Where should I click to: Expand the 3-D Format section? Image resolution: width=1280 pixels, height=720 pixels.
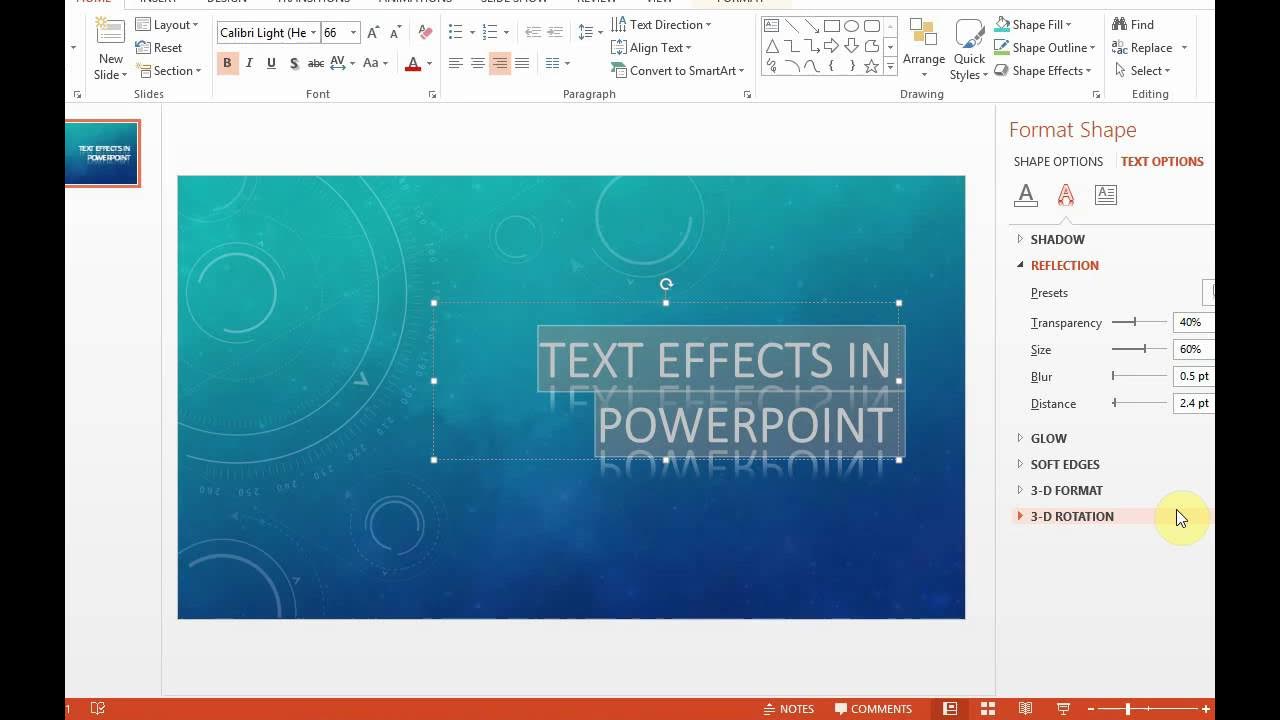pos(1059,490)
